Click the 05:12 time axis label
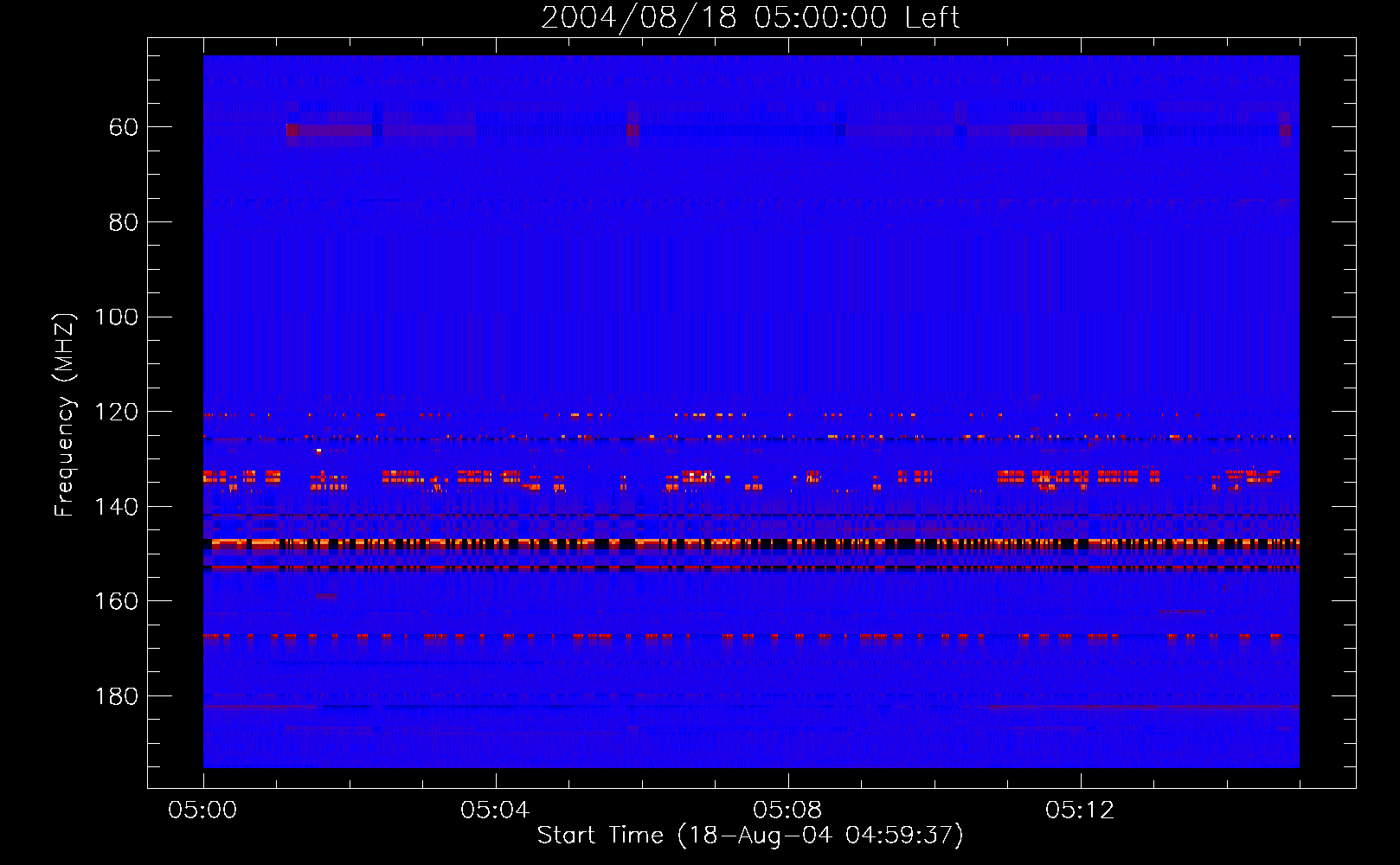Image resolution: width=1400 pixels, height=865 pixels. [x=1080, y=810]
